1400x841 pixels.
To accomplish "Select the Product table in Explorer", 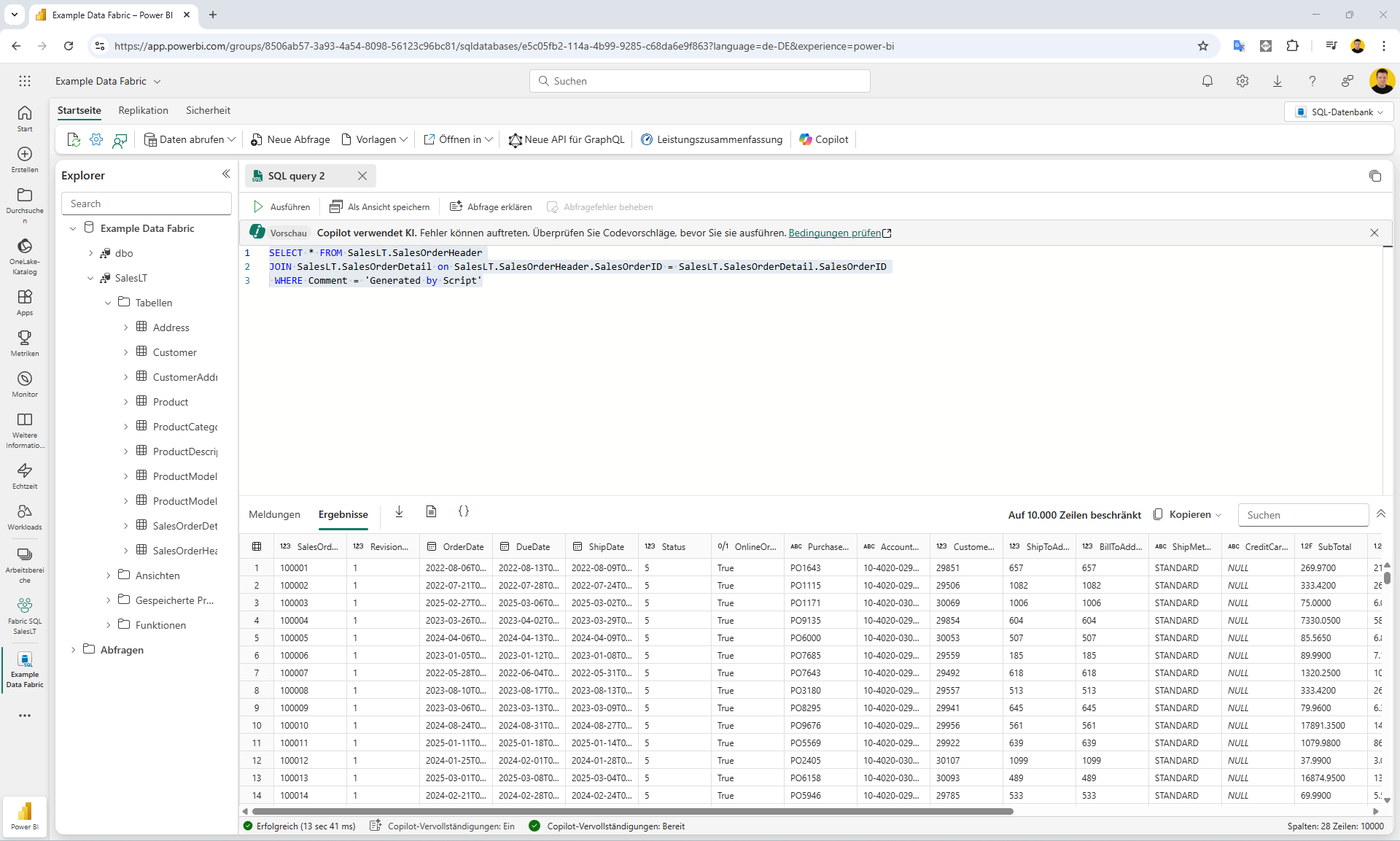I will tap(171, 402).
